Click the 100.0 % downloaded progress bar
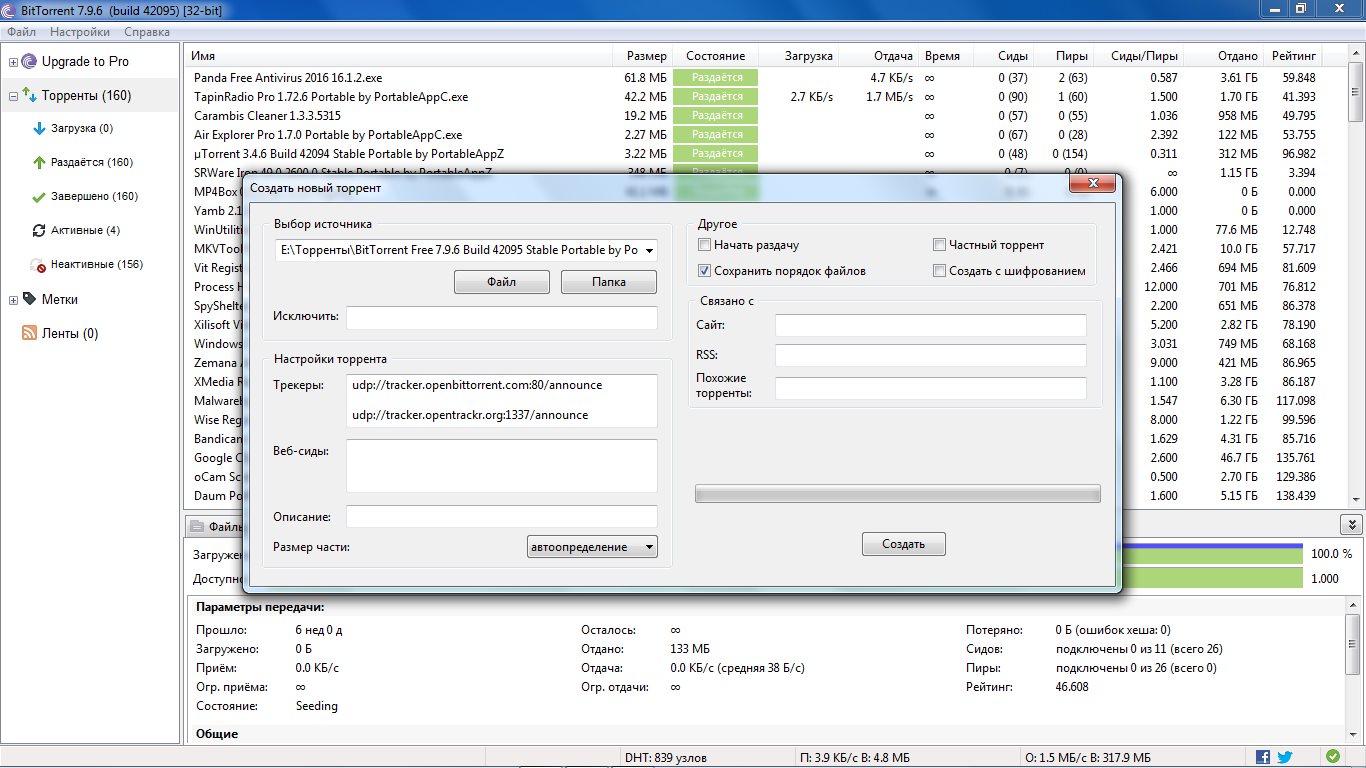Image resolution: width=1366 pixels, height=768 pixels. tap(1212, 553)
